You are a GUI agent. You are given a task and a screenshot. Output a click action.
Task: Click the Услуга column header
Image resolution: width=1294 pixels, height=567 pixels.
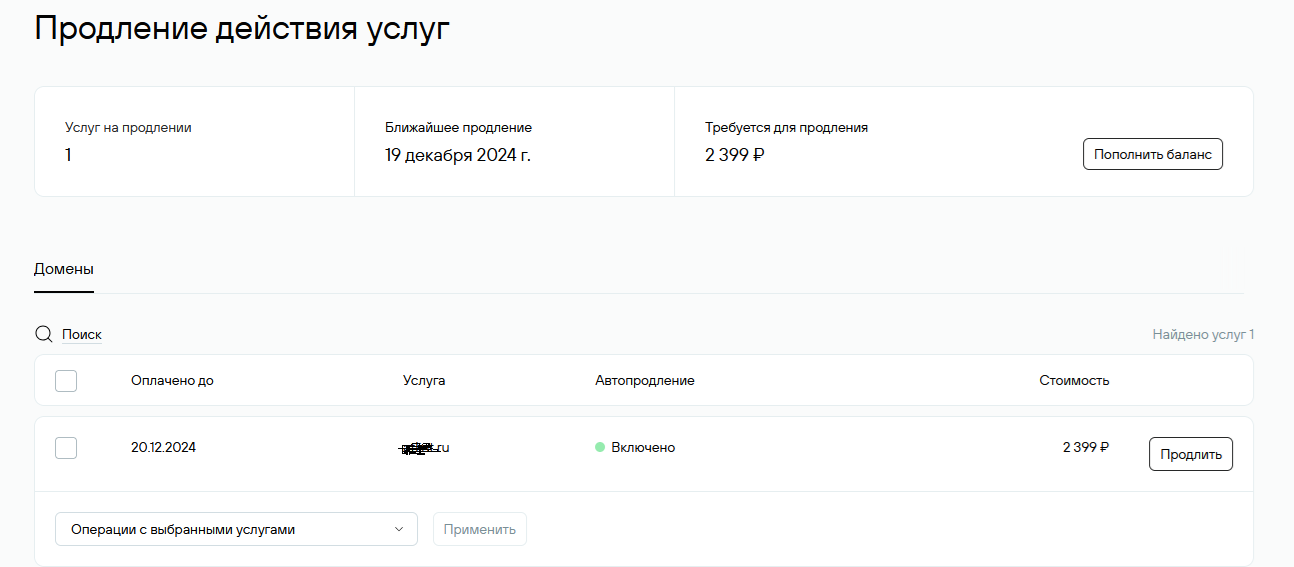coord(424,380)
